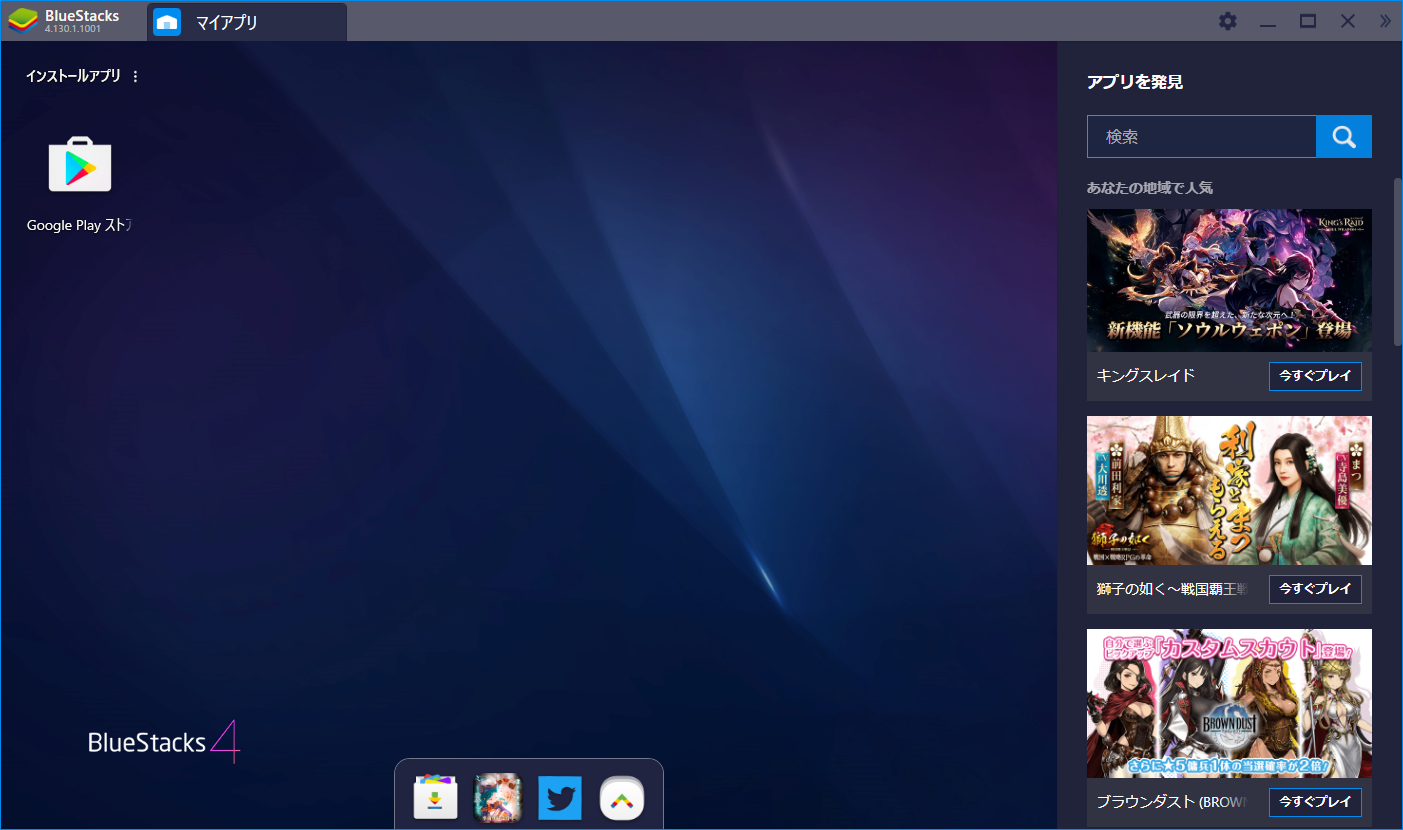The height and width of the screenshot is (830, 1403).
Task: Click the 獅子の如く～戦国覇王 title text
Action: 1171,589
